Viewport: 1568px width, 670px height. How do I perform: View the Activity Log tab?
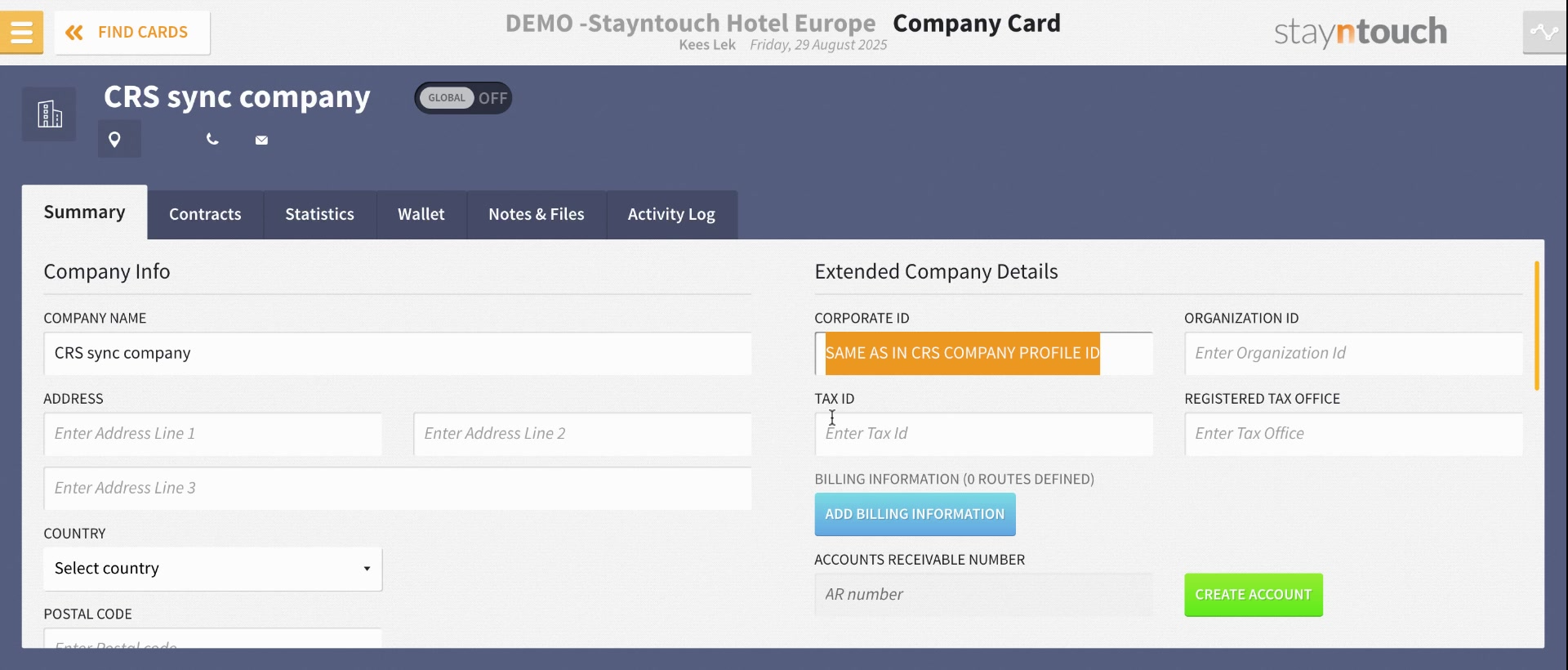671,215
